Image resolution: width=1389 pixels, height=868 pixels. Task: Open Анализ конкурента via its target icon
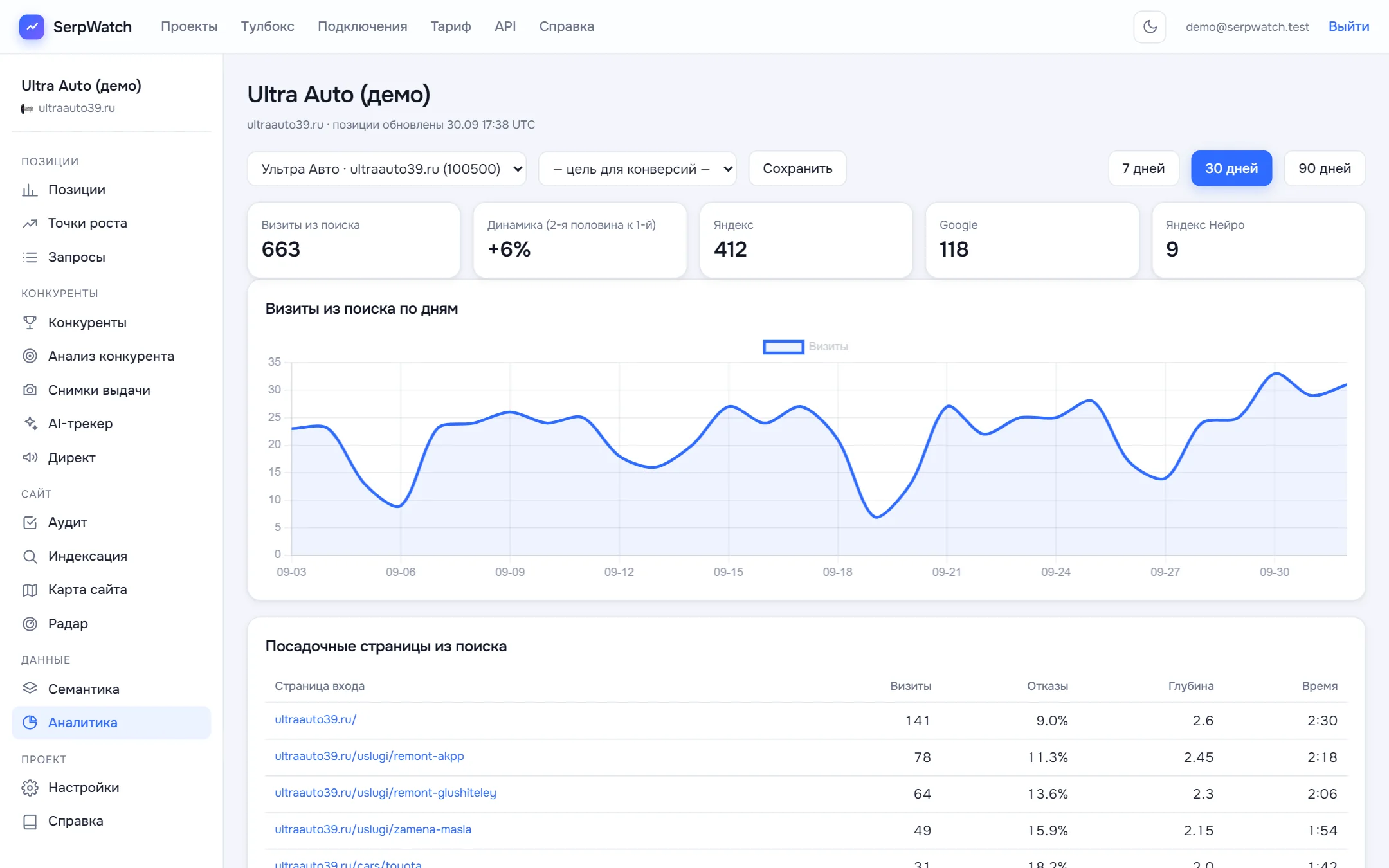(x=30, y=356)
